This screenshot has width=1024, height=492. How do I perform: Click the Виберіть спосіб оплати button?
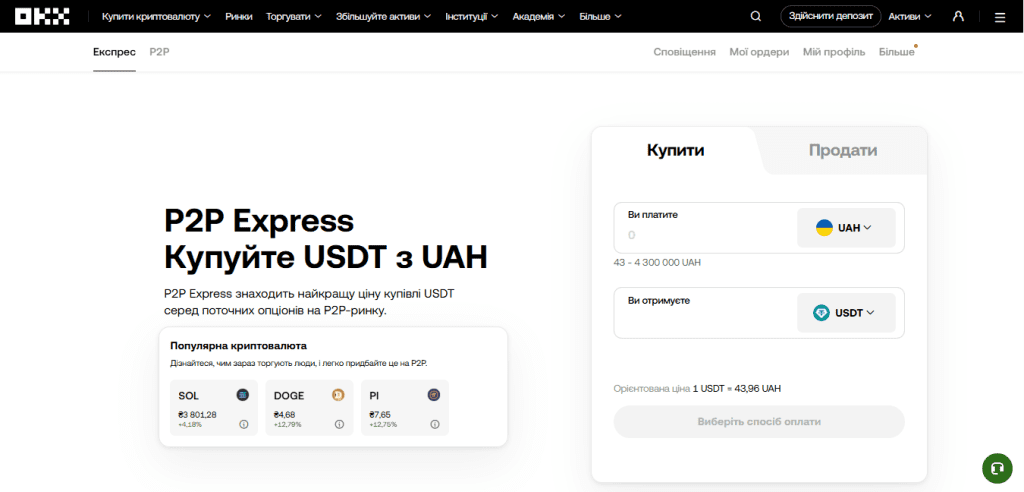759,421
